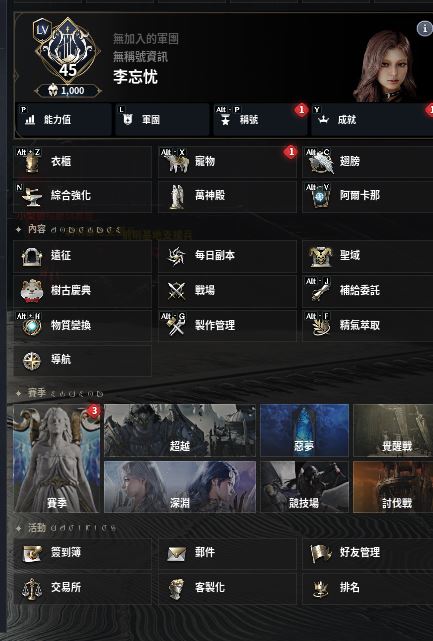Open 每日副本 daily dungeon icon
Viewport: 433px width, 641px height.
tap(177, 256)
